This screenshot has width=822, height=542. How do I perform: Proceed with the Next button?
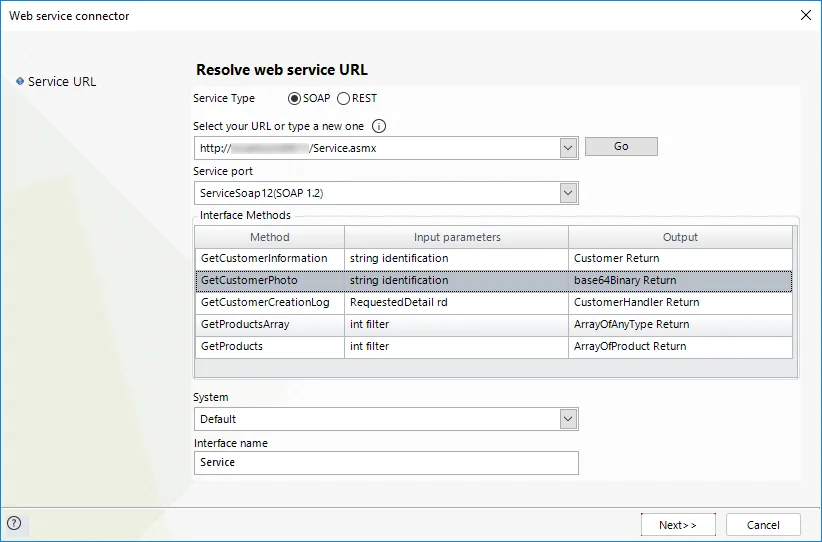point(678,525)
